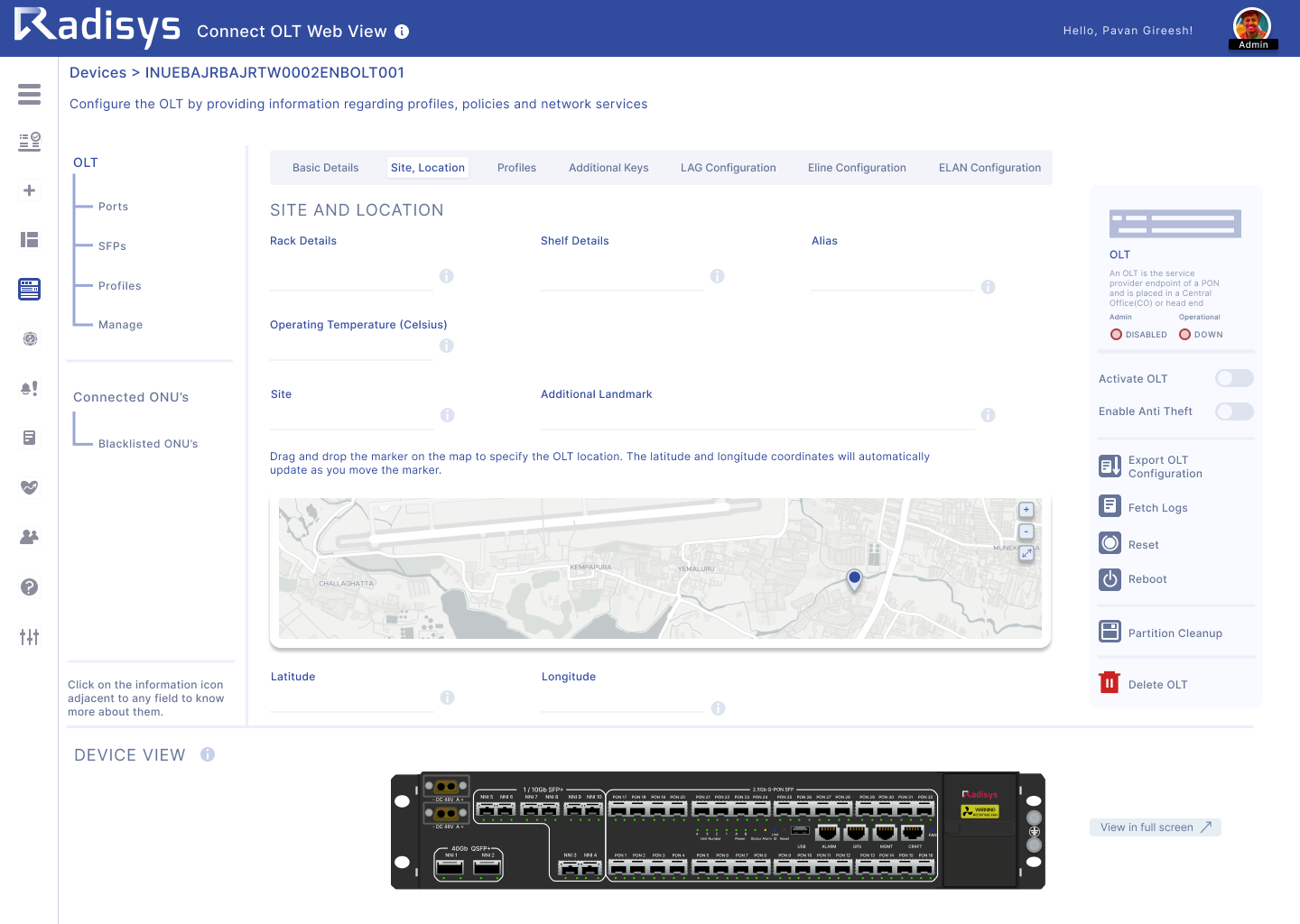Switch to the Profiles tab
1300x924 pixels.
(x=516, y=167)
